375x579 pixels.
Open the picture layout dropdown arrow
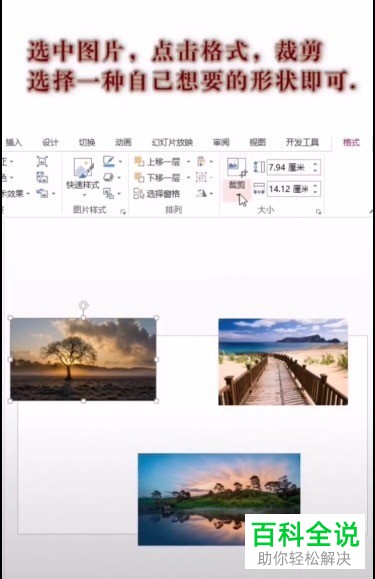[119, 193]
